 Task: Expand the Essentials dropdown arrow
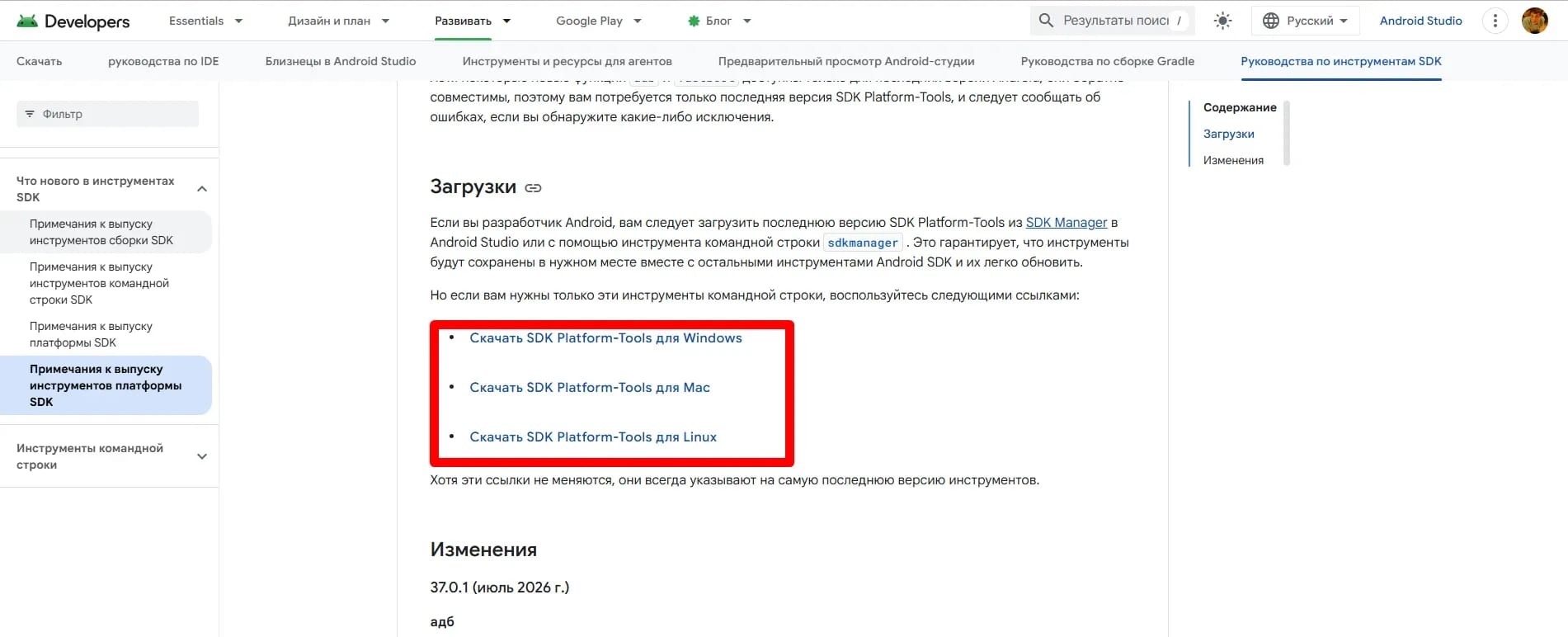(x=238, y=21)
